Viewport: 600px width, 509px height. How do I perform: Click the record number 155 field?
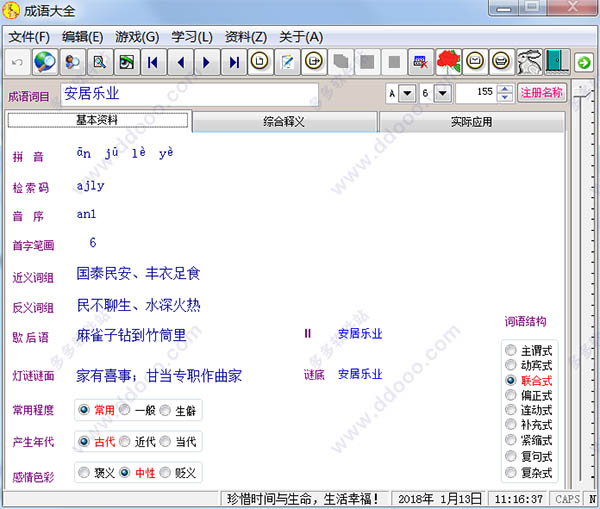[x=477, y=93]
